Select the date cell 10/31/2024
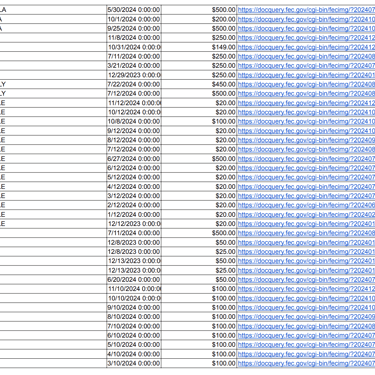 (134, 47)
